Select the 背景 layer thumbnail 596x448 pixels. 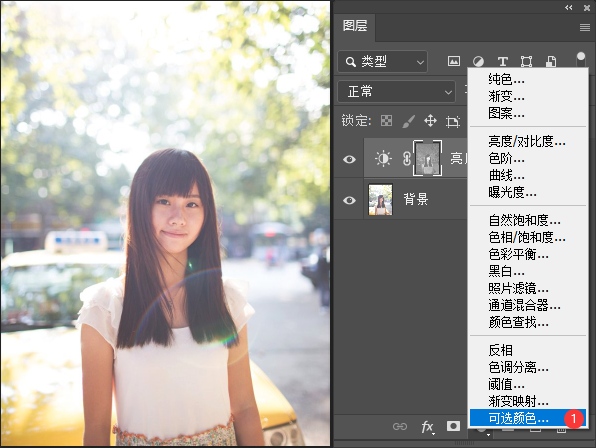pos(380,200)
